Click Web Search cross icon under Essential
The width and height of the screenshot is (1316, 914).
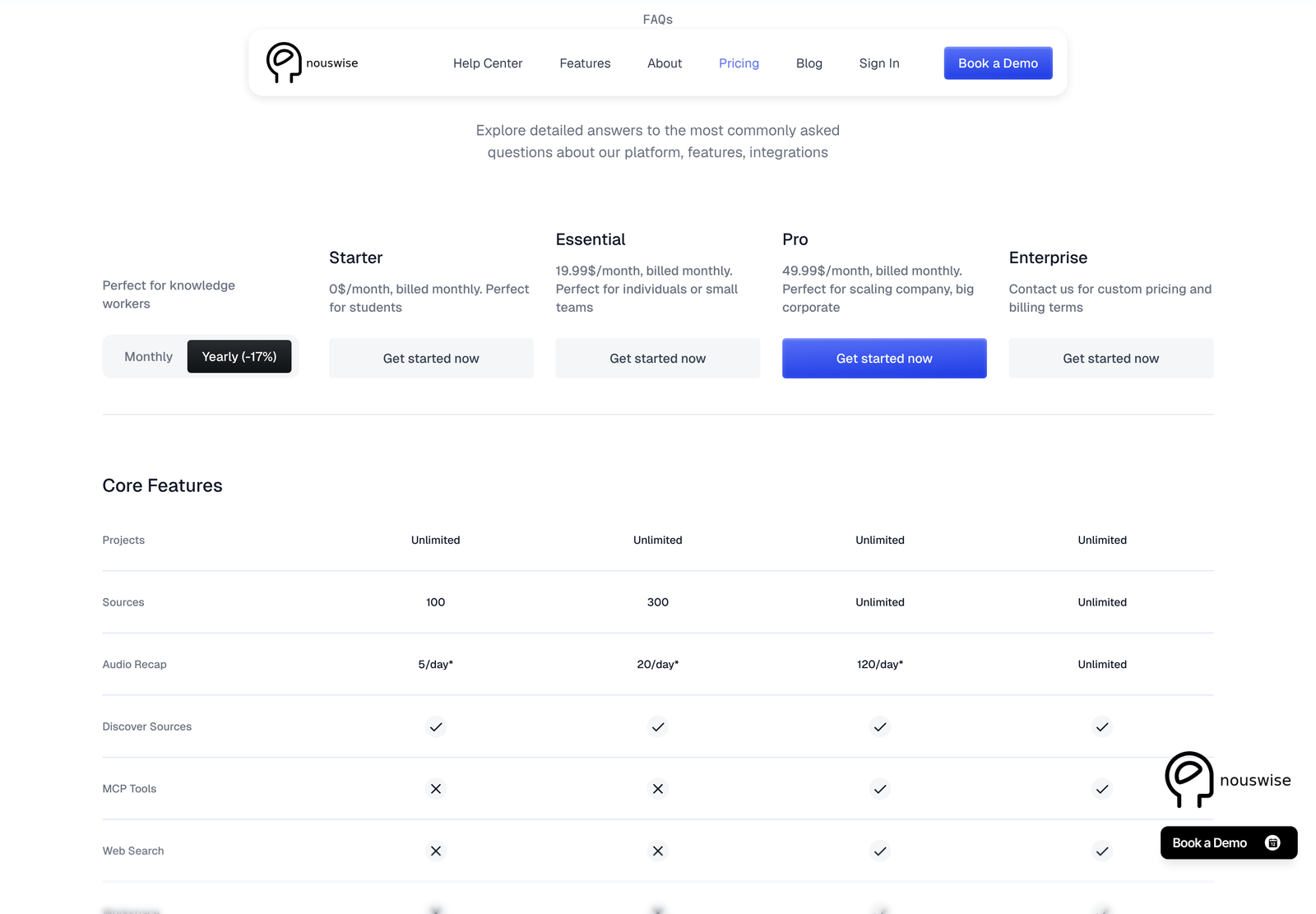coord(658,851)
